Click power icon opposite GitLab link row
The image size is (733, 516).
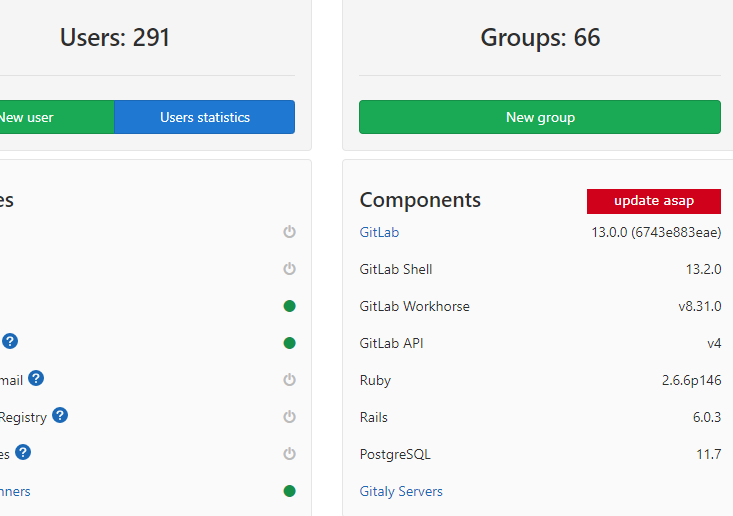point(289,232)
